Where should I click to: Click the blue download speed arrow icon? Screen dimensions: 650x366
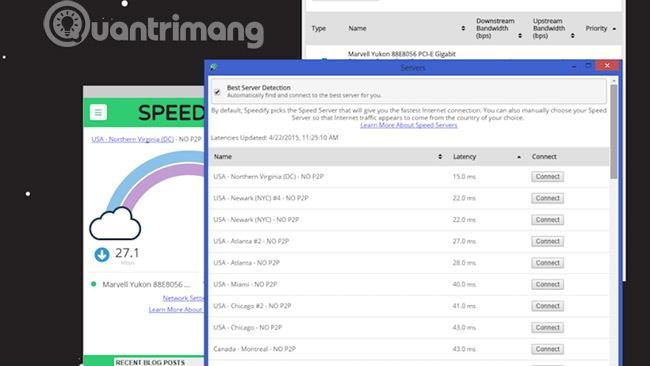[102, 255]
